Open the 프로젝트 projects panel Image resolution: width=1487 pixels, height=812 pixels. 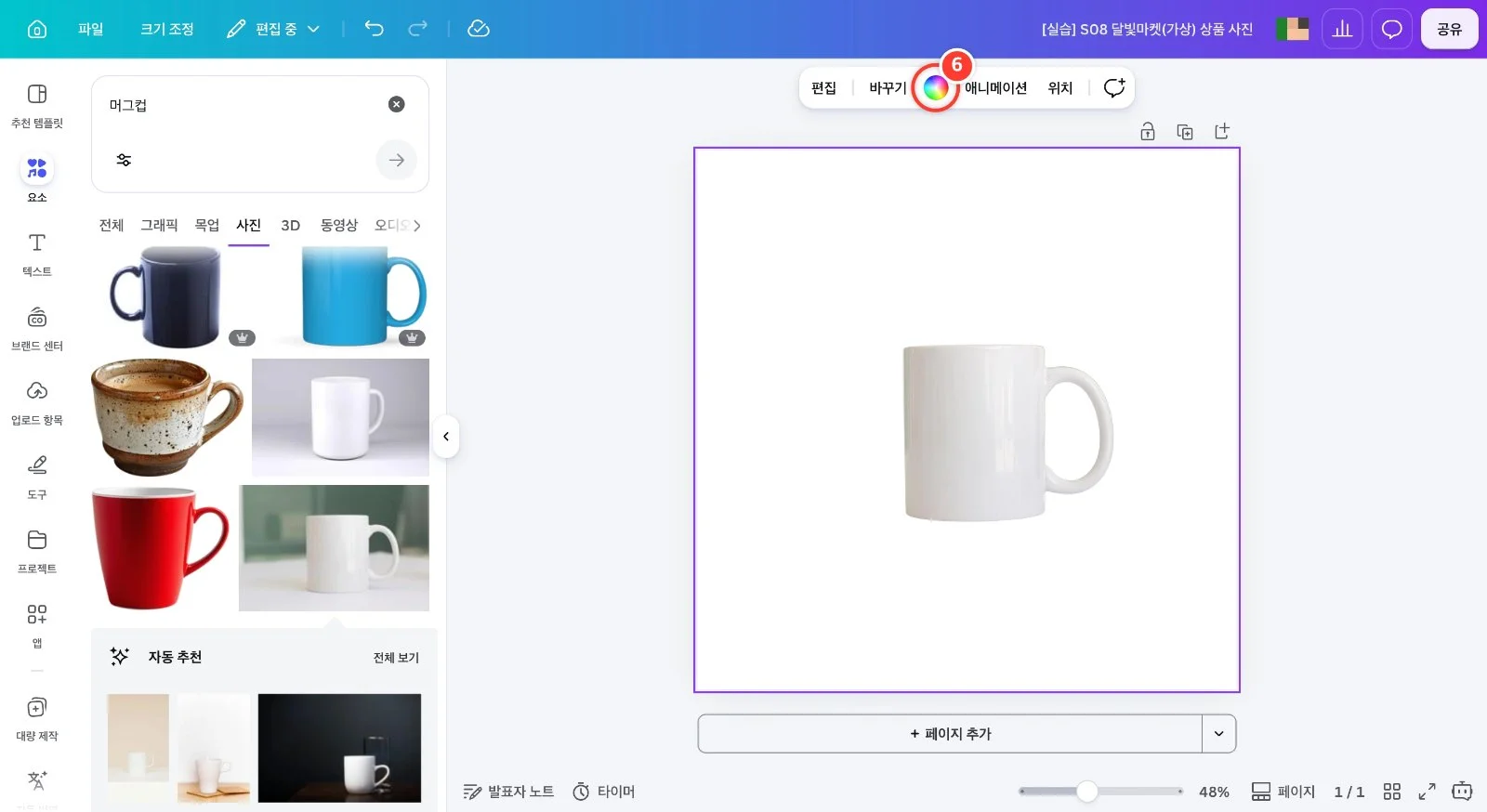tap(37, 551)
